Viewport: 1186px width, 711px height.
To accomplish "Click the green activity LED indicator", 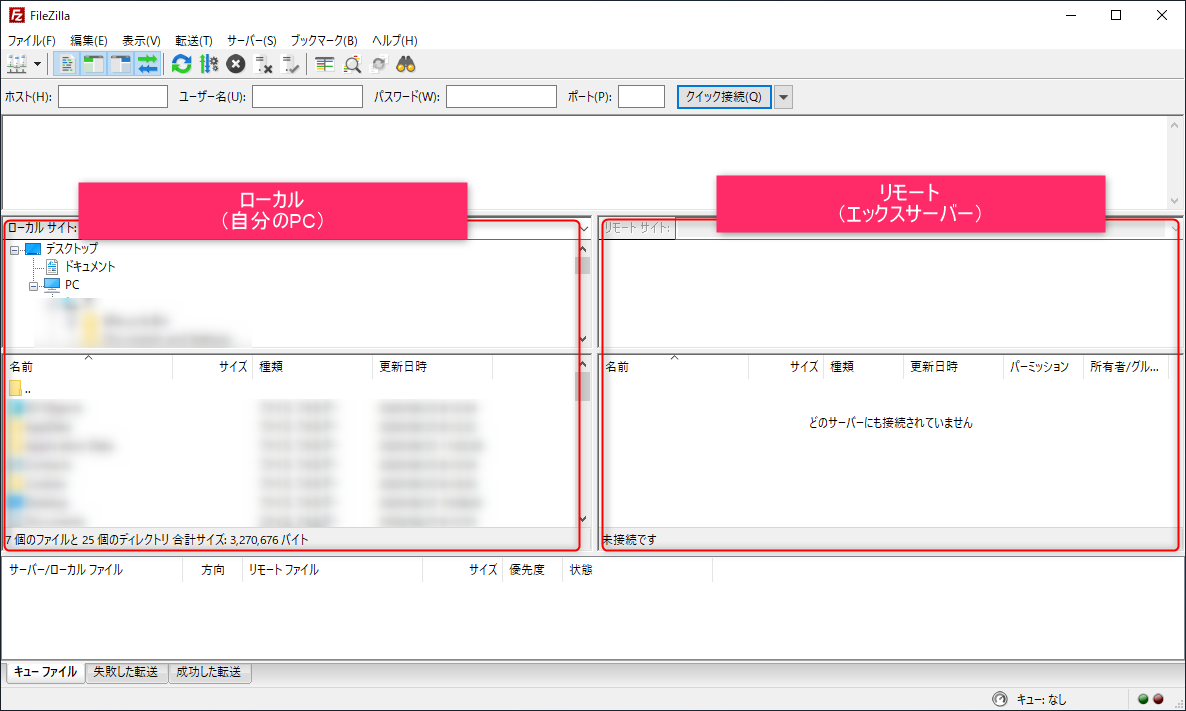I will pos(1143,699).
